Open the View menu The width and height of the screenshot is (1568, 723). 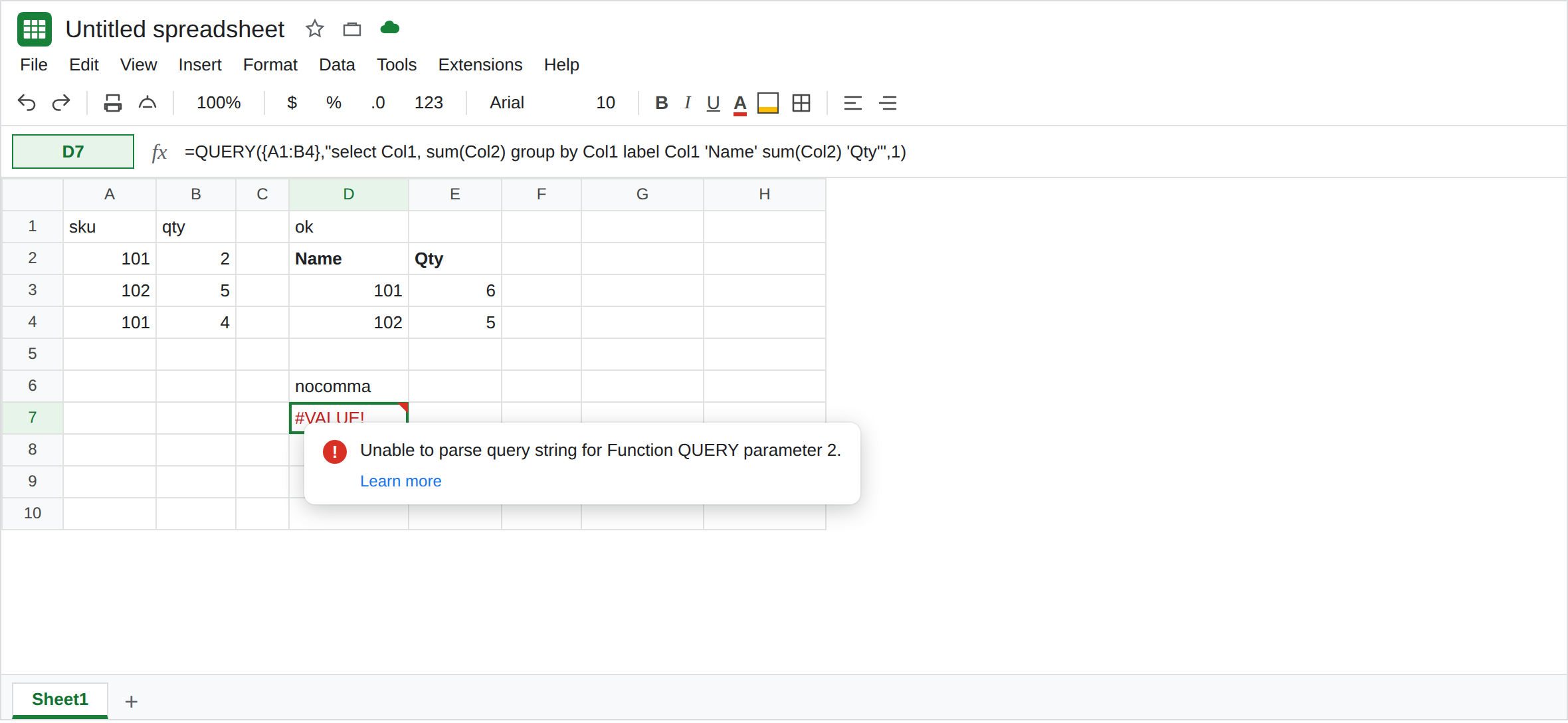click(x=138, y=65)
